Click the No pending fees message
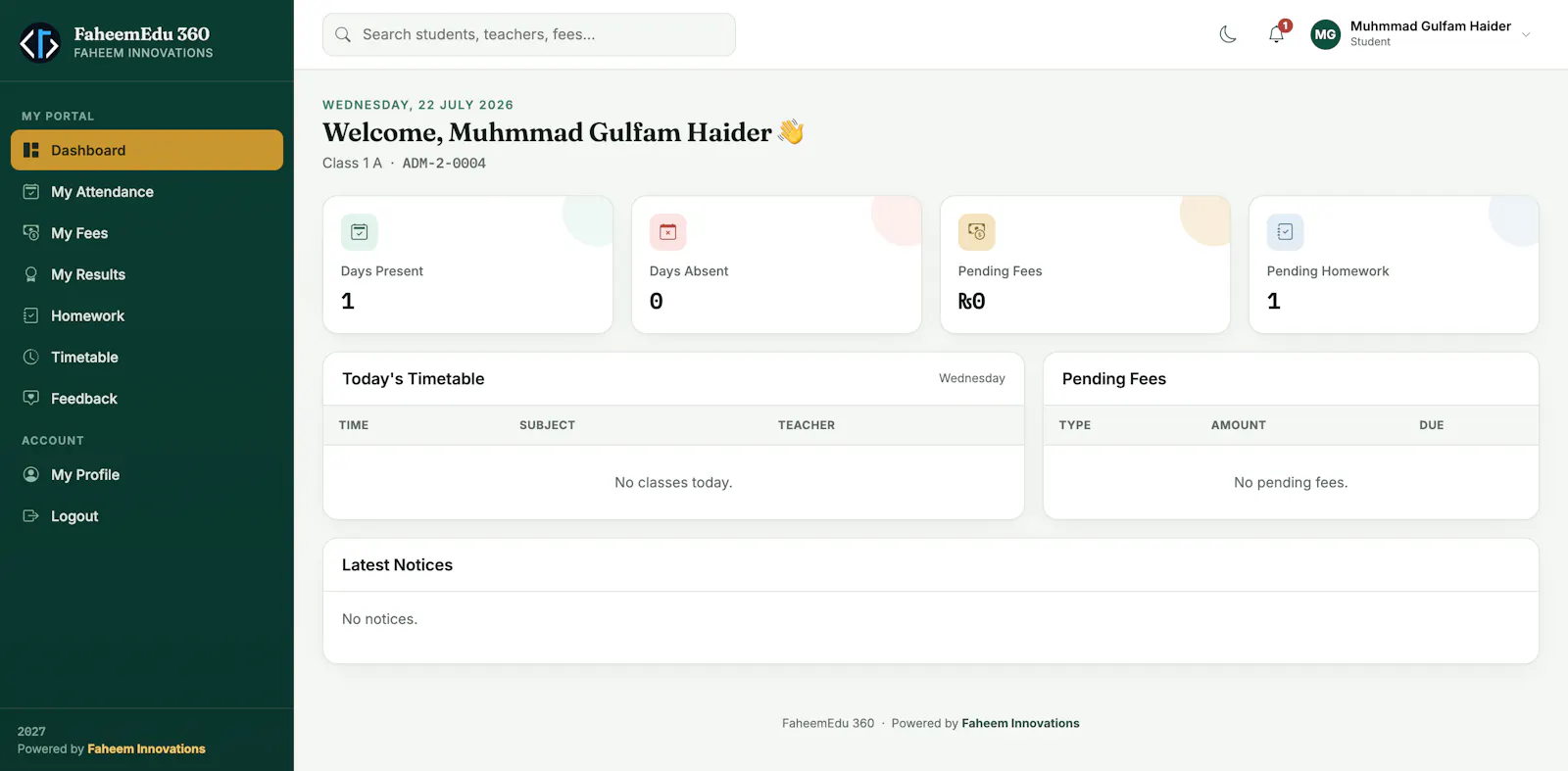The image size is (1568, 771). tap(1291, 482)
